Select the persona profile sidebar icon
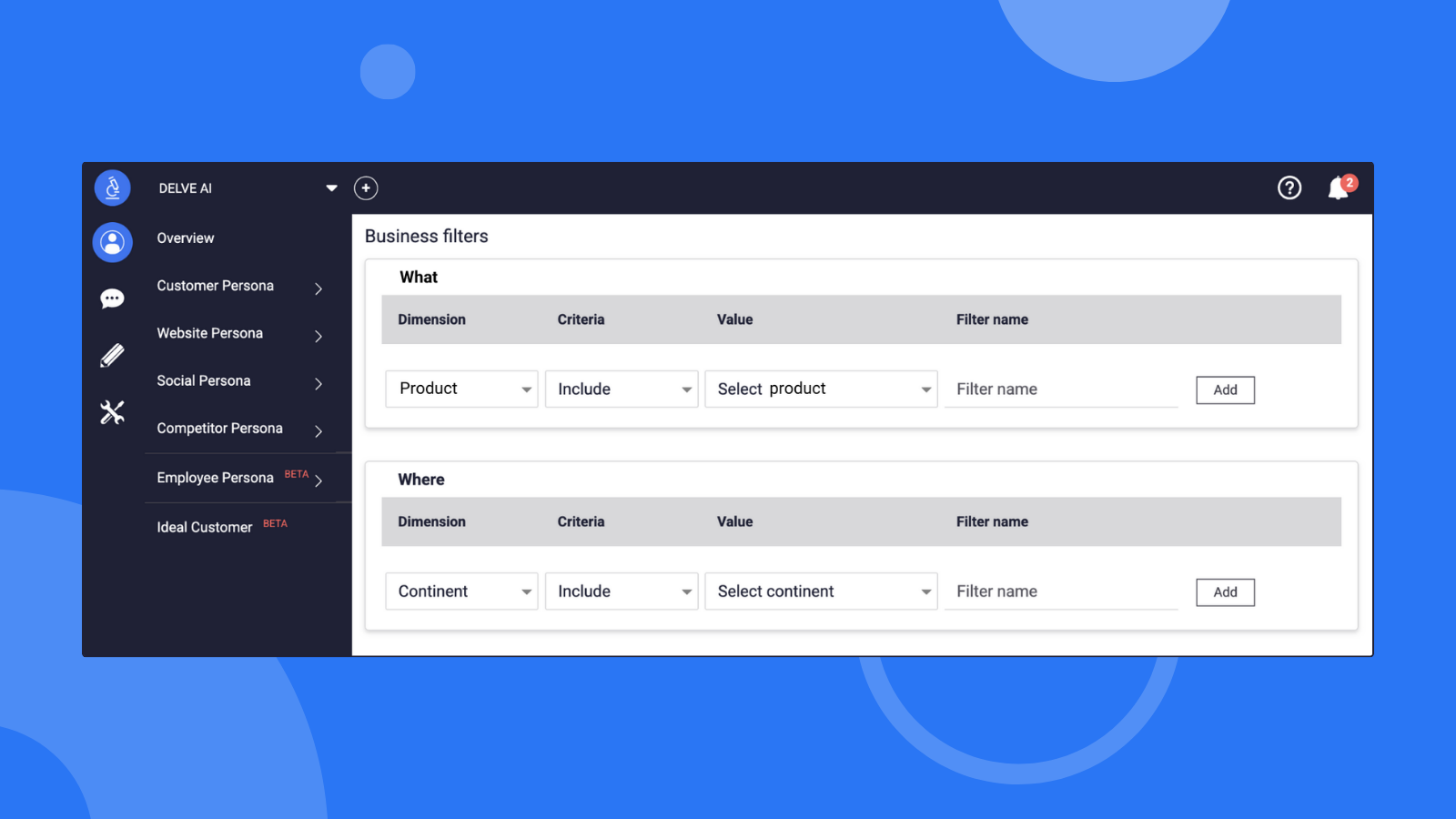Viewport: 1456px width, 819px height. [112, 242]
